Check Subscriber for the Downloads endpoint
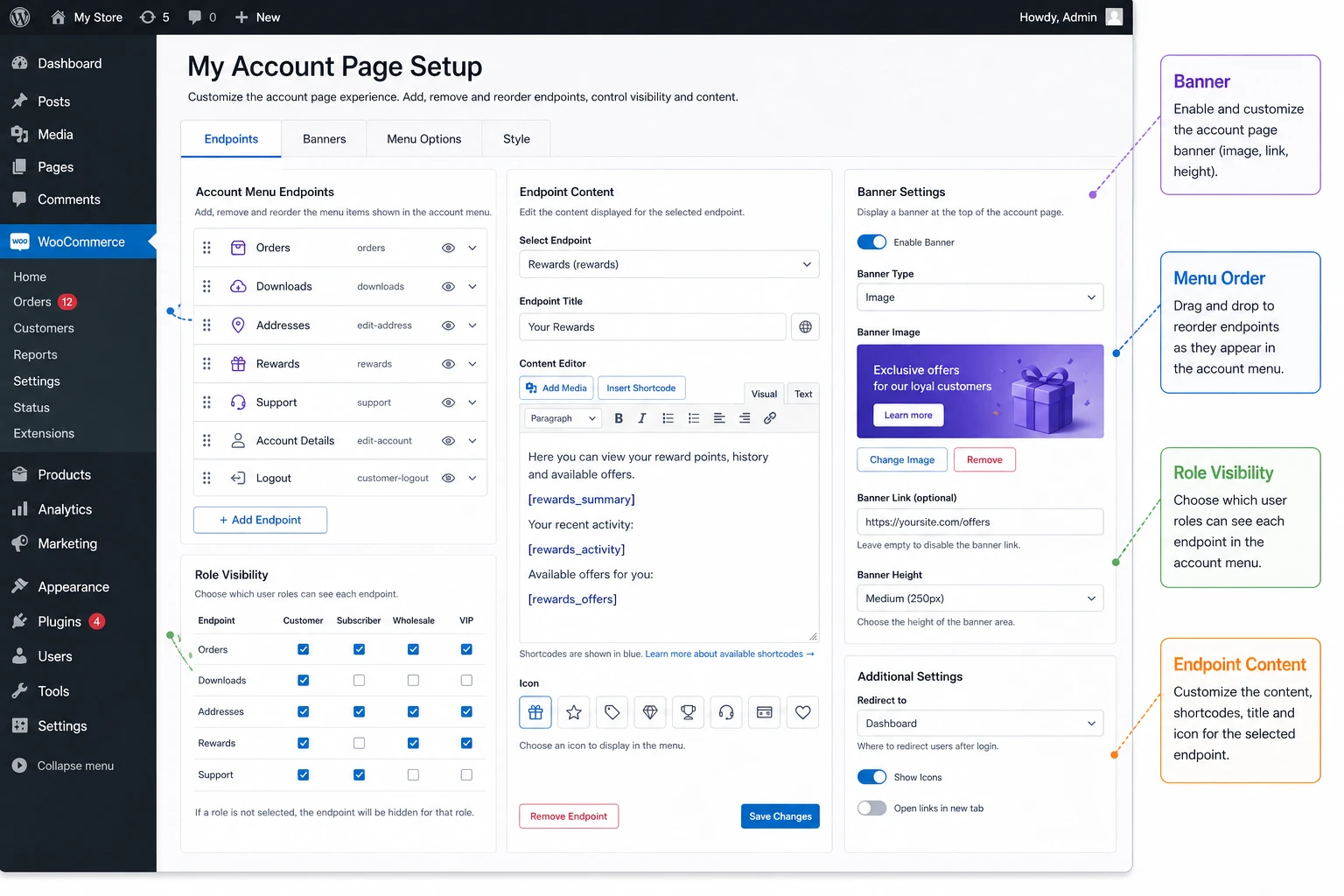Screen dimensions: 1344x896 pos(359,681)
